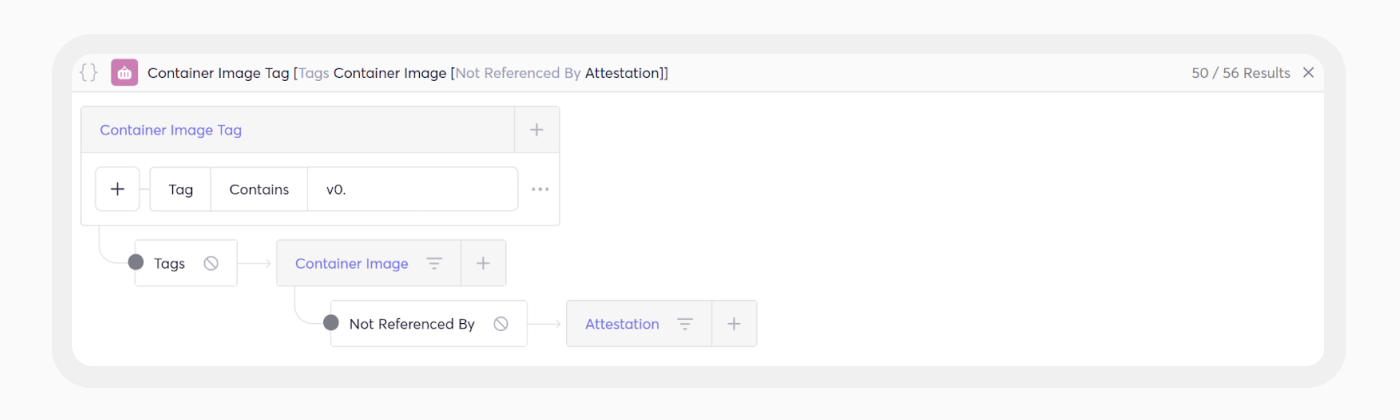Open filter icon on Attestation node

pyautogui.click(x=685, y=324)
